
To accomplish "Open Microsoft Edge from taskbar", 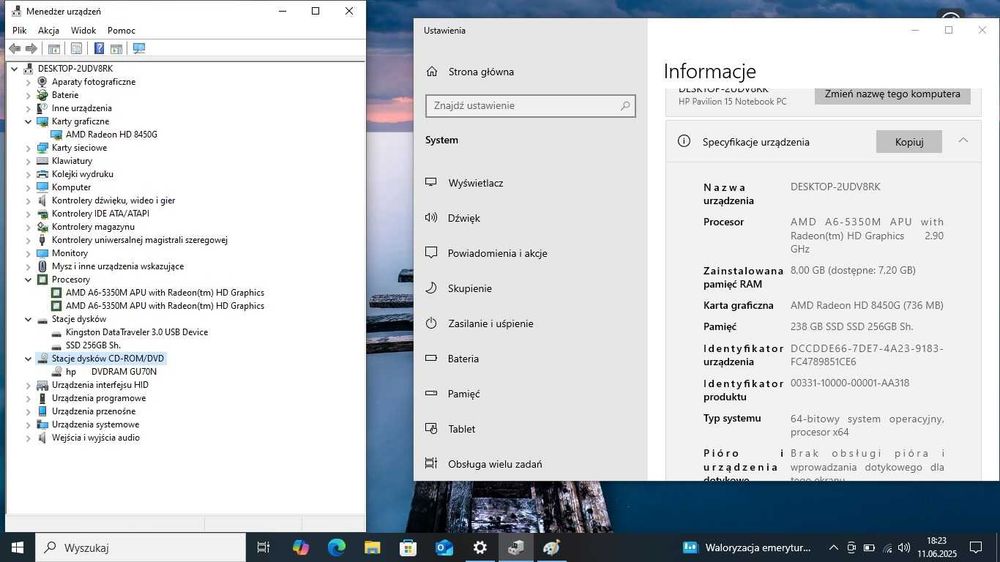I will click(337, 547).
